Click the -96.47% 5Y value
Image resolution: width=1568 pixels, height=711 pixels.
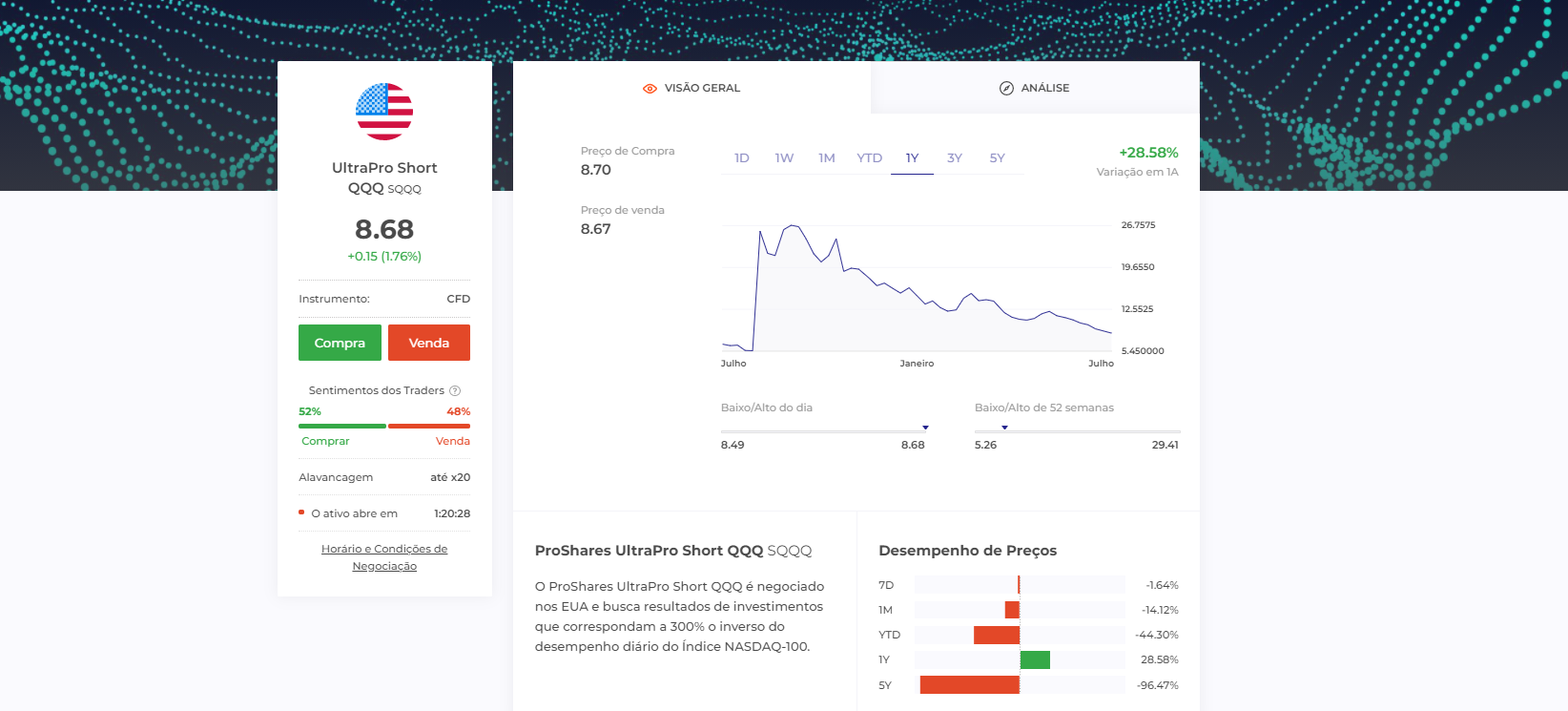(1158, 685)
